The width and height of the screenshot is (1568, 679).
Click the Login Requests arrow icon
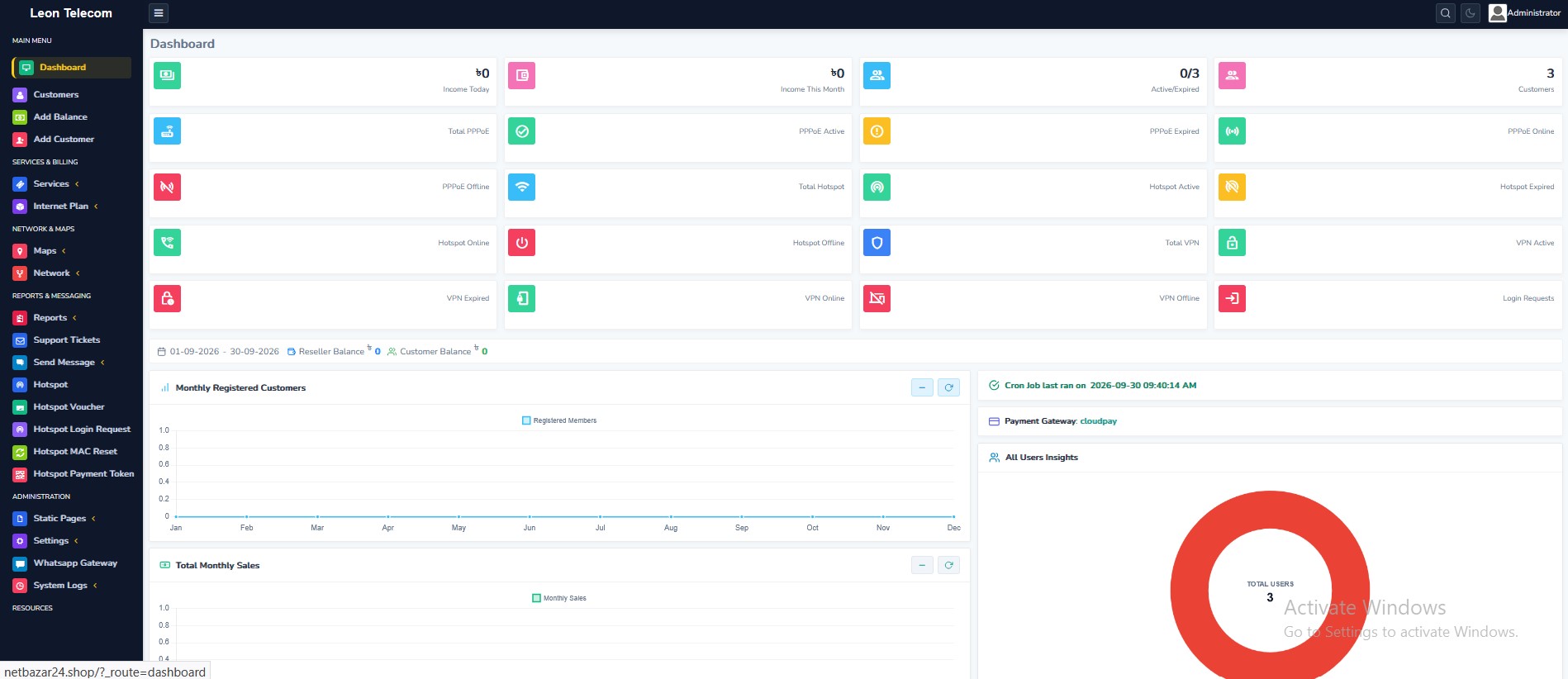pyautogui.click(x=1232, y=298)
